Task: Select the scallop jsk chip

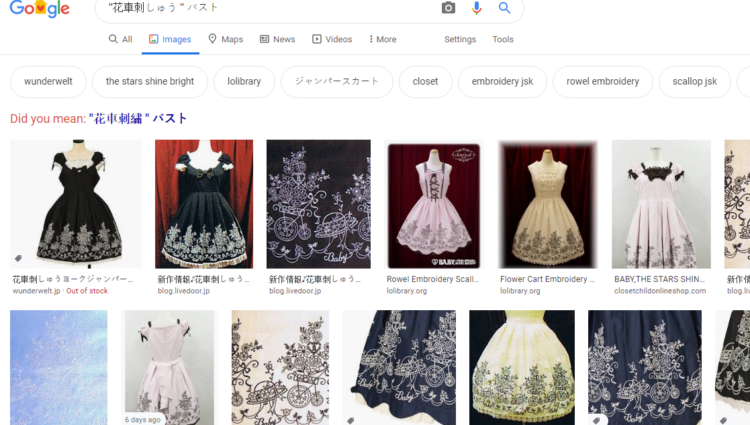Action: pyautogui.click(x=694, y=82)
